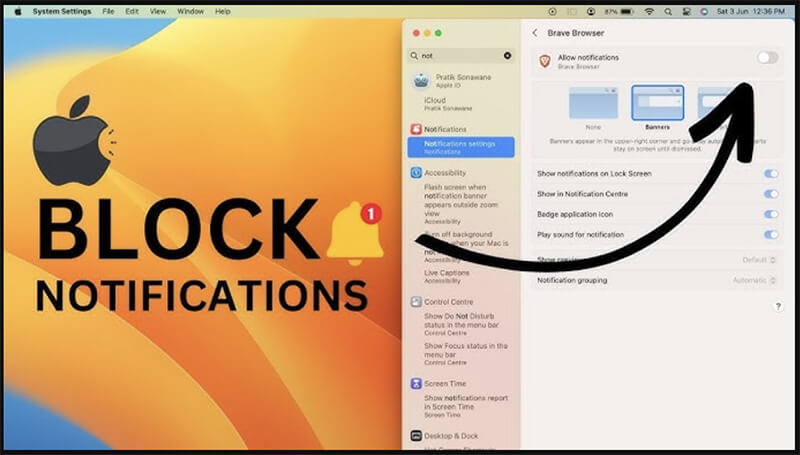Click the Screen Time section icon
Image resolution: width=800 pixels, height=455 pixels.
tap(416, 384)
